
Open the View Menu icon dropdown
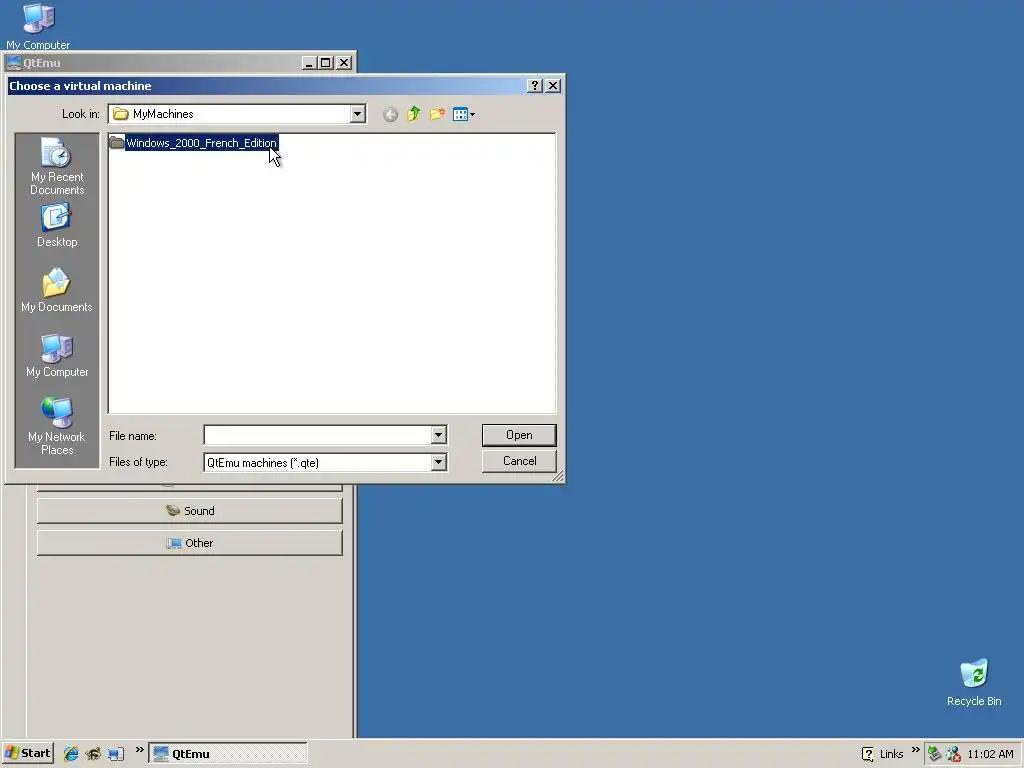coord(463,114)
